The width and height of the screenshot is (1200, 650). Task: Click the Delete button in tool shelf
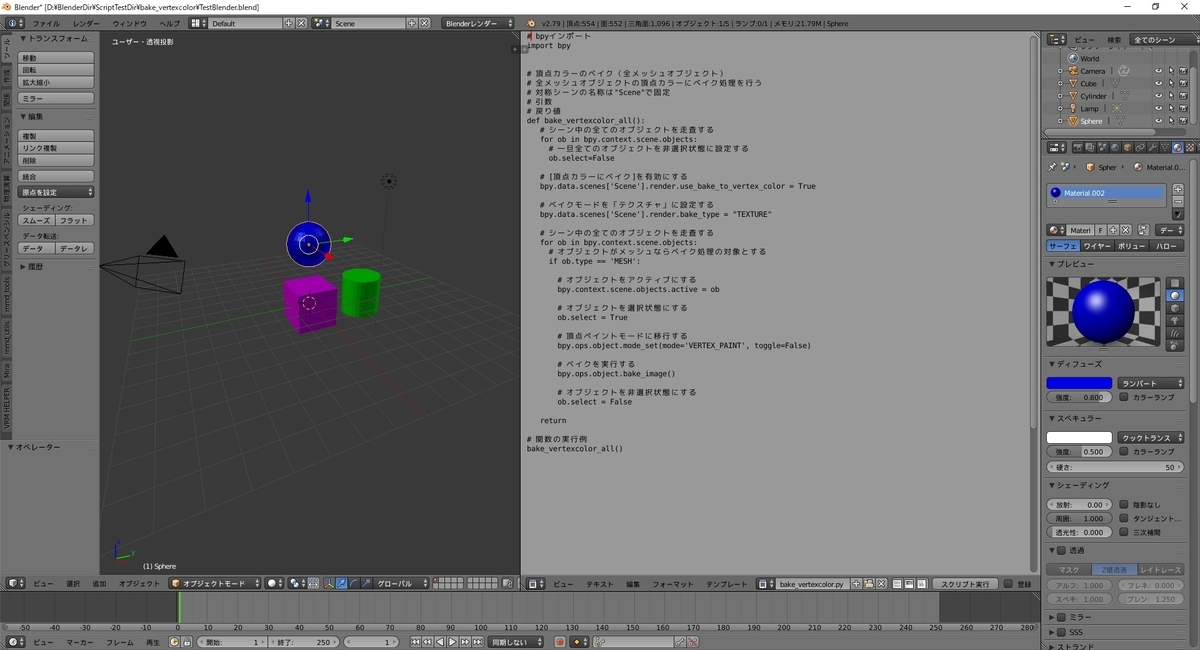coord(57,160)
